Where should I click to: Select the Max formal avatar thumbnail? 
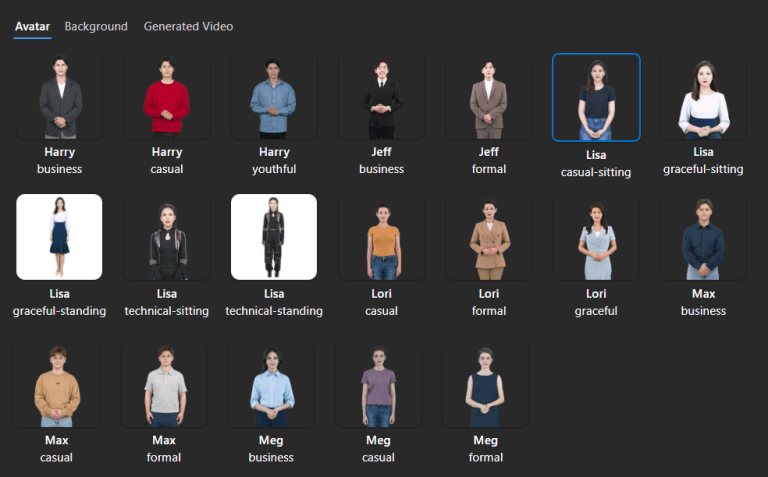click(x=164, y=384)
